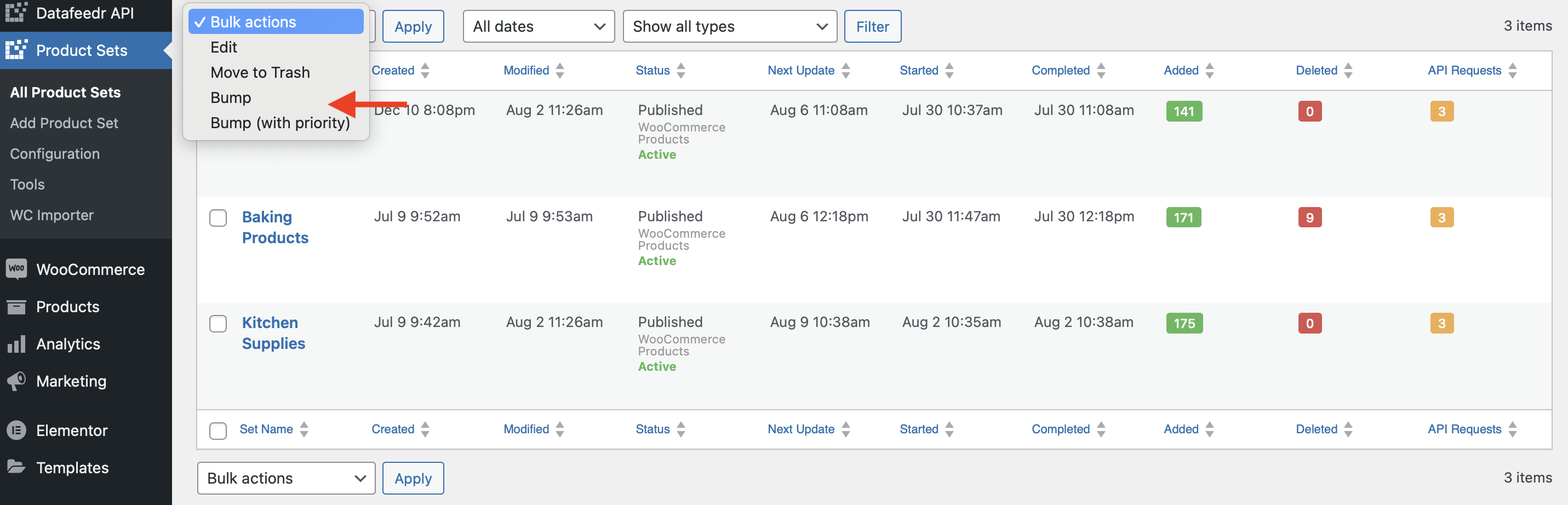Open Add Product Set submenu item

pos(64,123)
